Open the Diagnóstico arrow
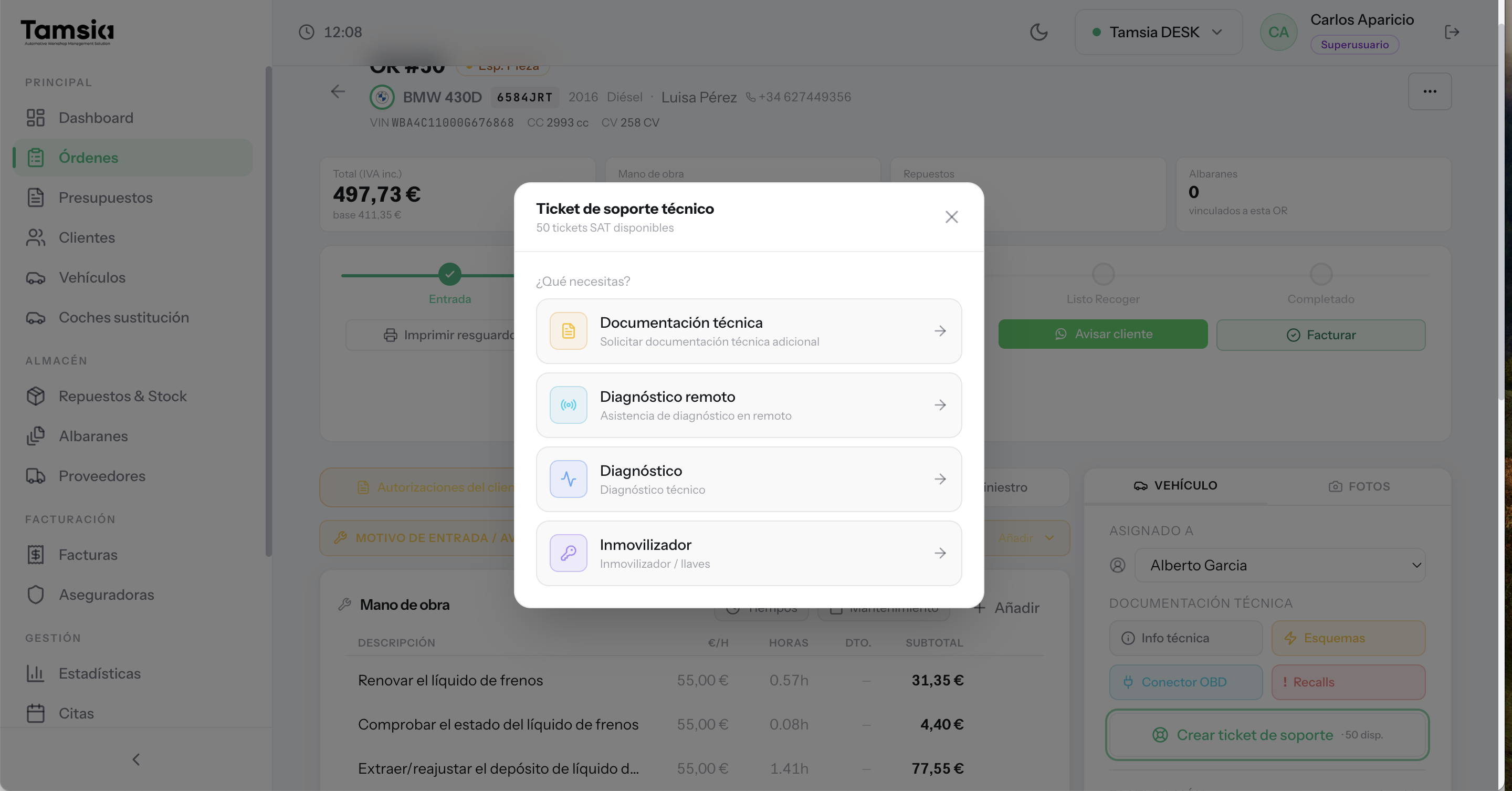1512x791 pixels. 940,479
